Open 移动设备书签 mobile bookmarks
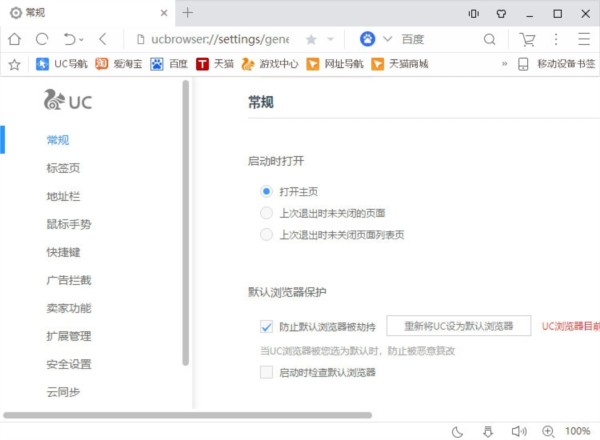This screenshot has height=440, width=600. point(556,64)
